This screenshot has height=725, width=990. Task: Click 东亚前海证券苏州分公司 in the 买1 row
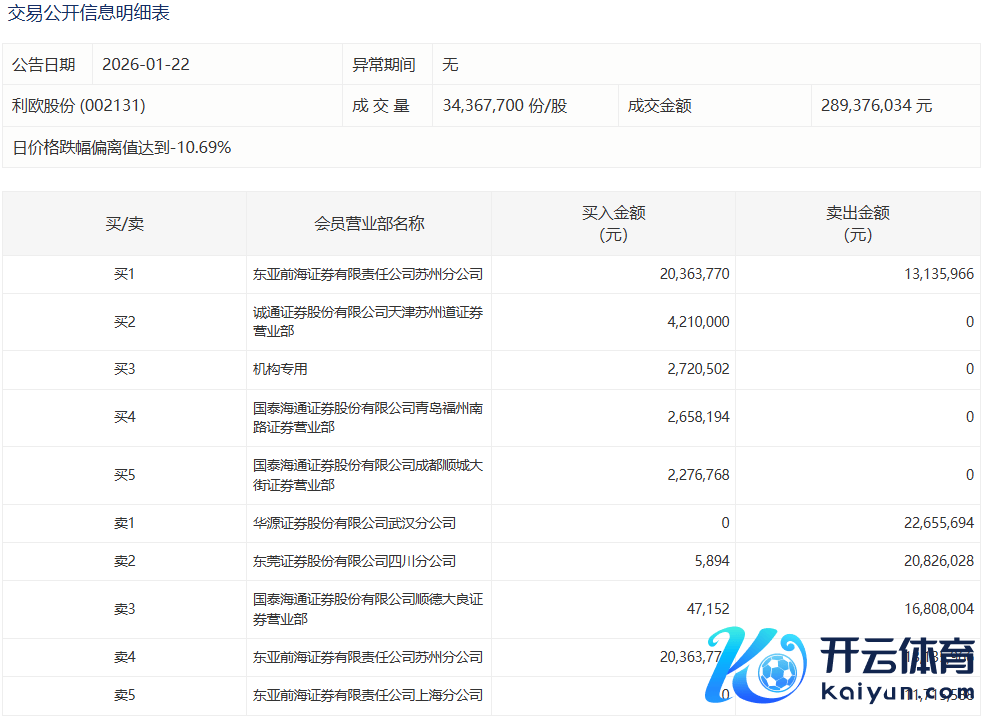368,274
